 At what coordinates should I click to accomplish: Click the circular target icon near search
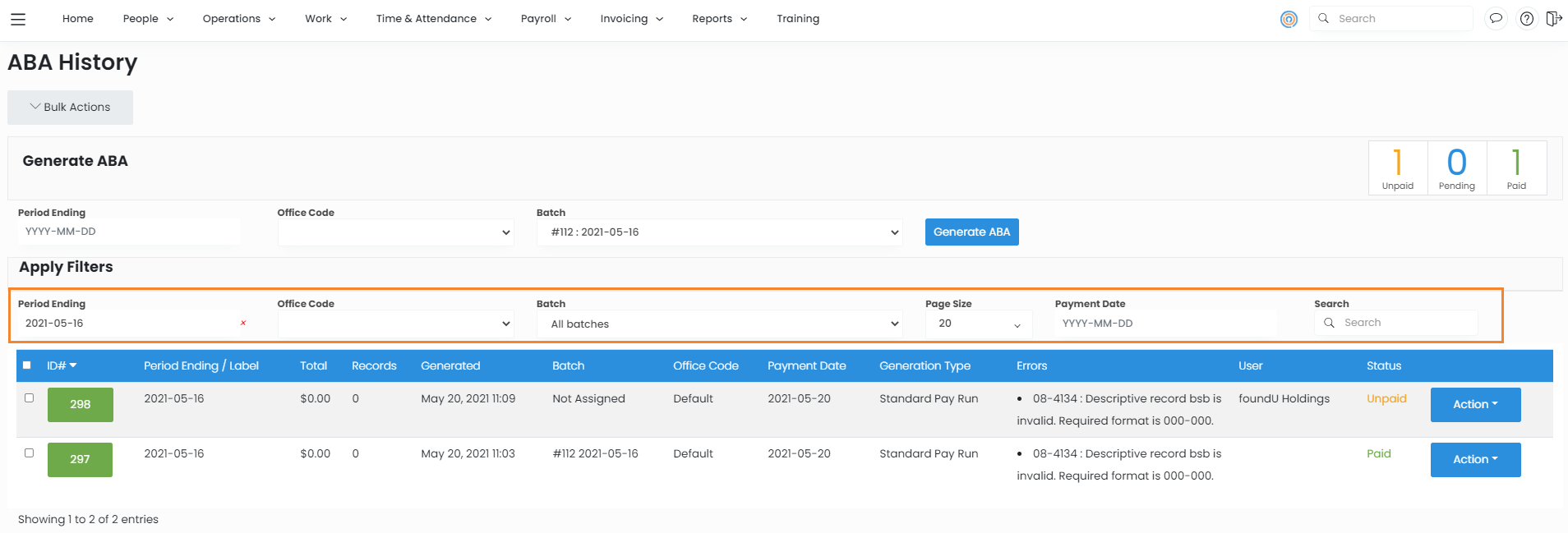(x=1289, y=19)
